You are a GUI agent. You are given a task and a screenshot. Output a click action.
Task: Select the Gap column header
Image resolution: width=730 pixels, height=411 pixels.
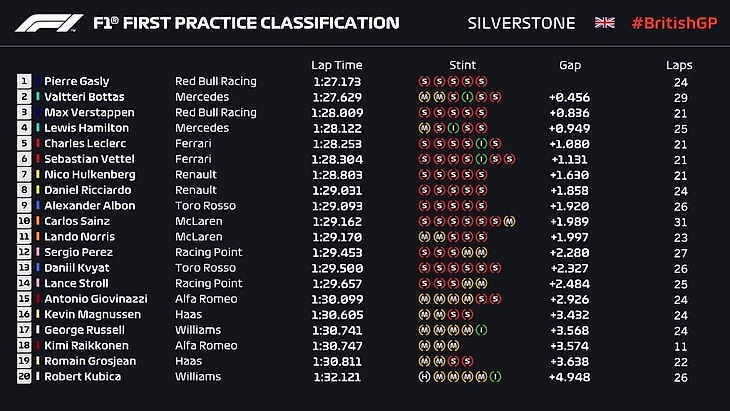570,65
